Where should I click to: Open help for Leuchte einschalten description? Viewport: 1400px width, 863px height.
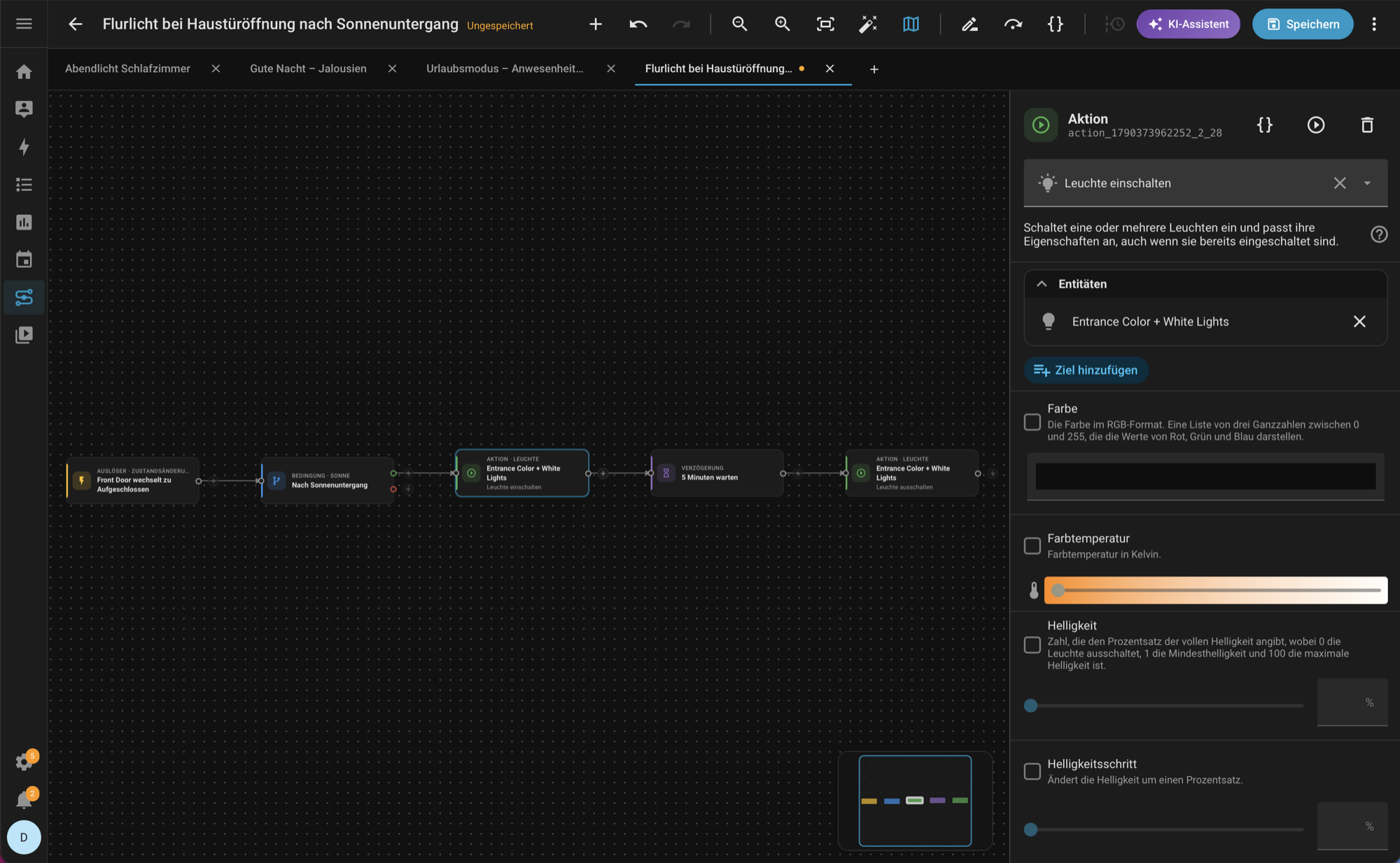(x=1379, y=234)
